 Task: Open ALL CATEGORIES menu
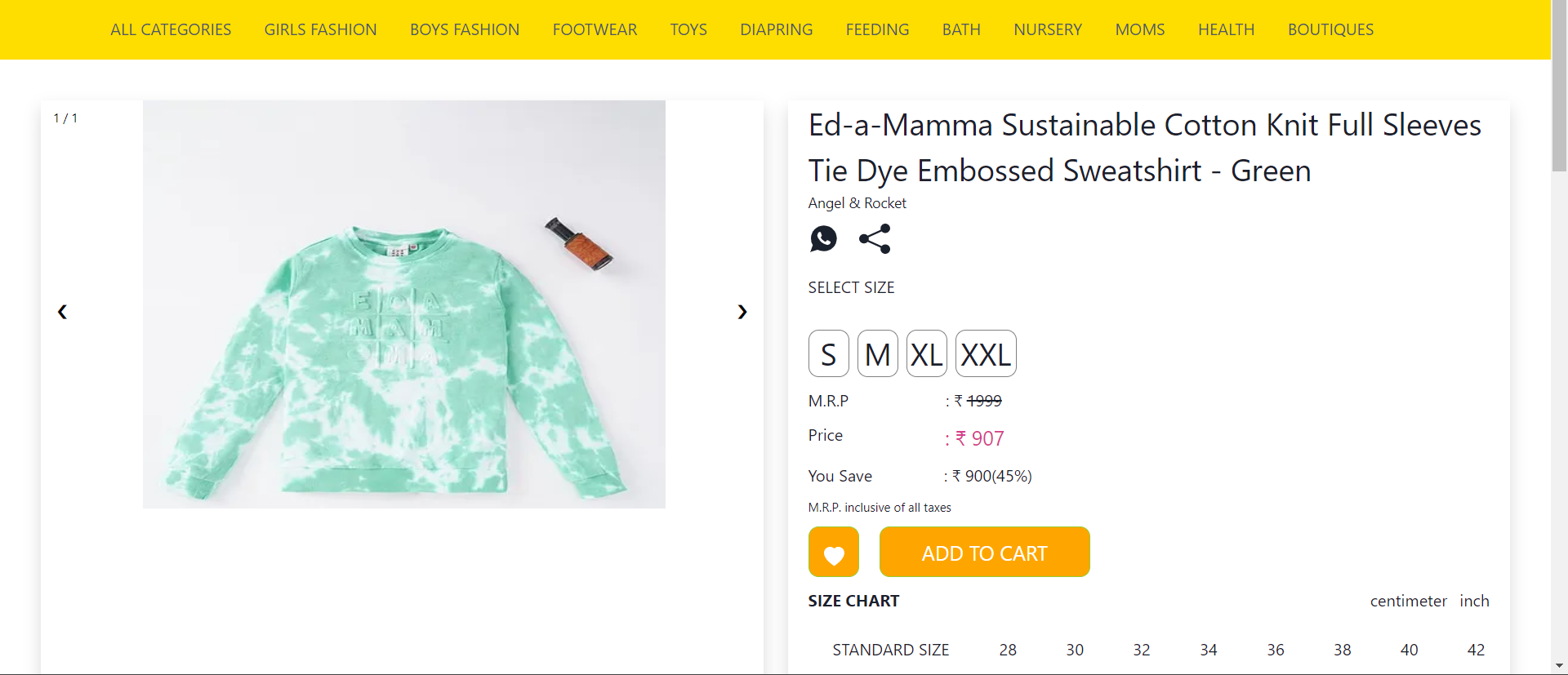[x=171, y=30]
